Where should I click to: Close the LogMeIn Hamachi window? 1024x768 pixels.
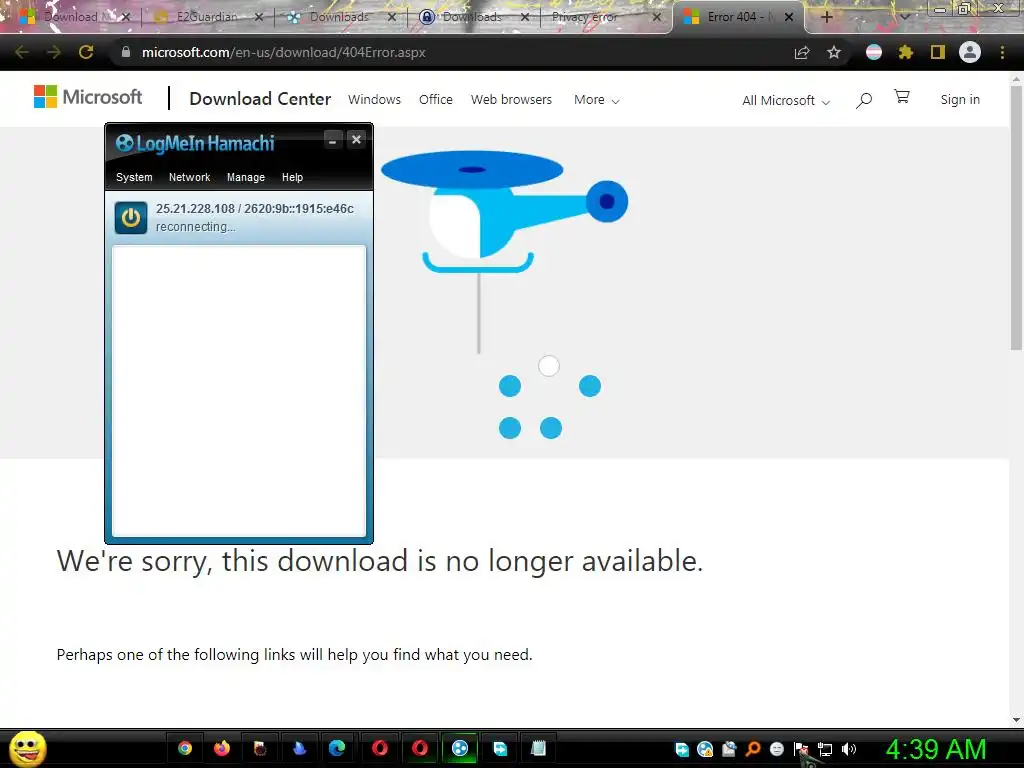356,140
